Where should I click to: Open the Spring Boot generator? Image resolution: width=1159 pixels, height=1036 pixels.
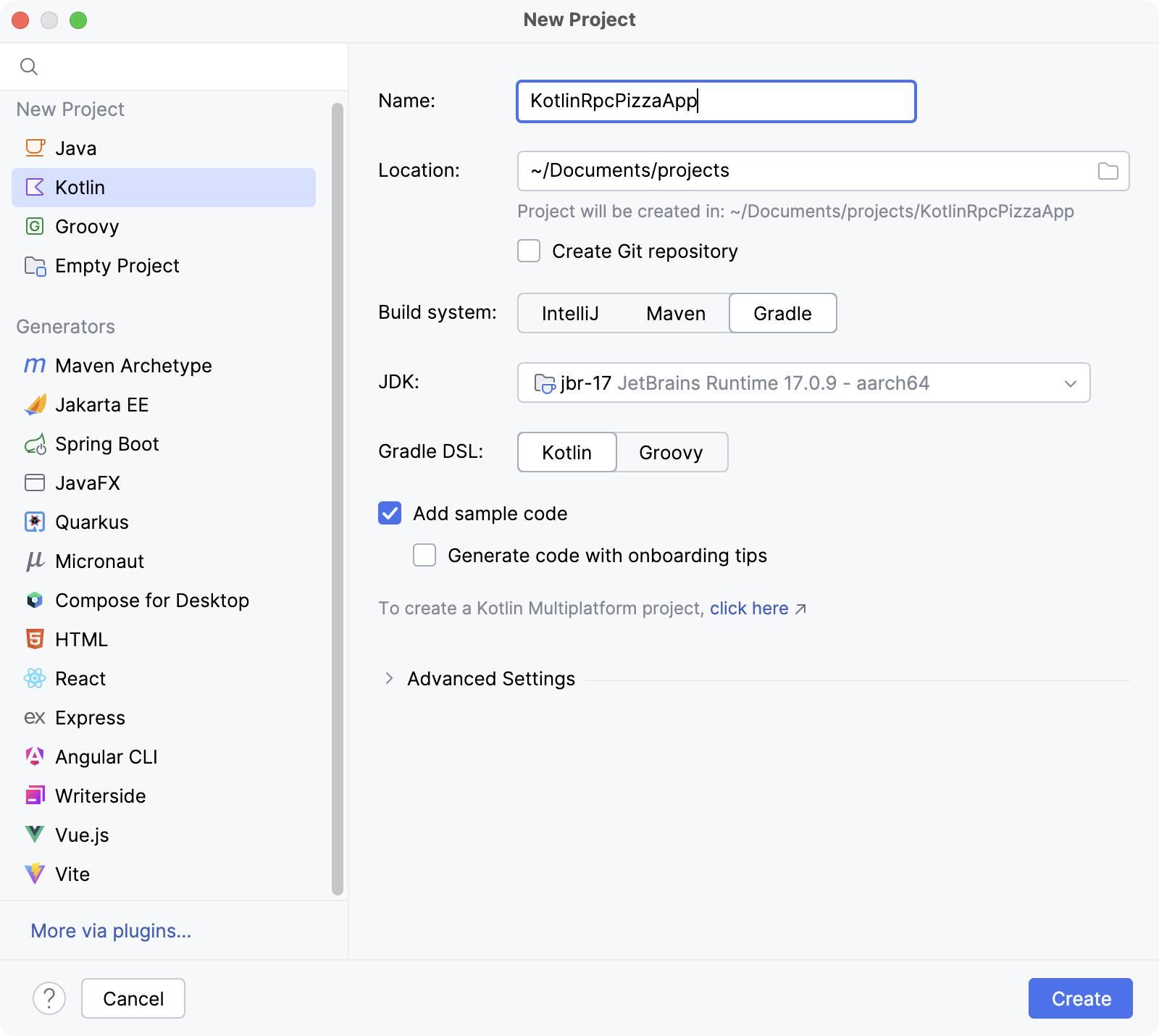pos(107,443)
